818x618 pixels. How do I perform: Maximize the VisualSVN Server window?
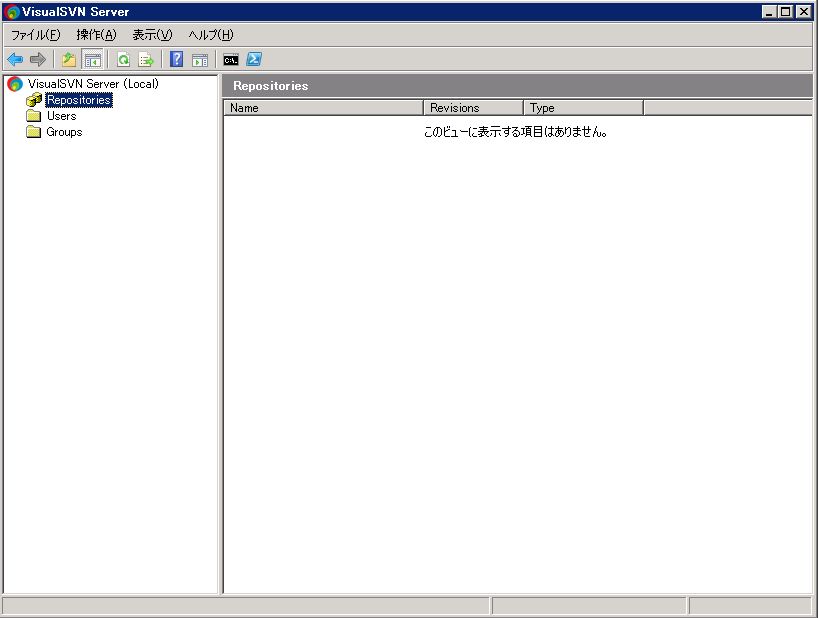(785, 11)
